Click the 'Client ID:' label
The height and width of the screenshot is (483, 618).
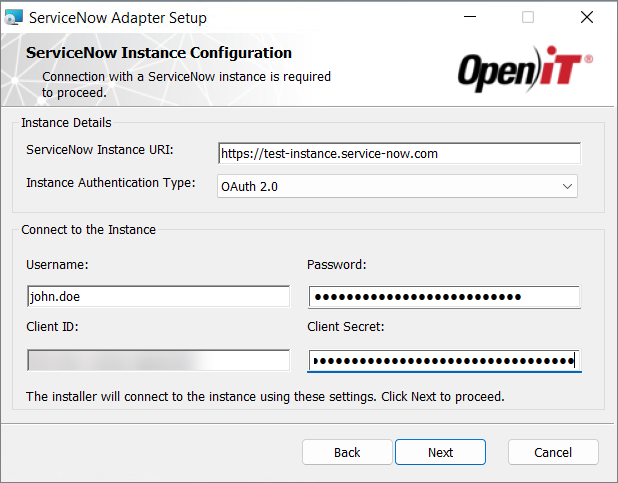pyautogui.click(x=52, y=326)
